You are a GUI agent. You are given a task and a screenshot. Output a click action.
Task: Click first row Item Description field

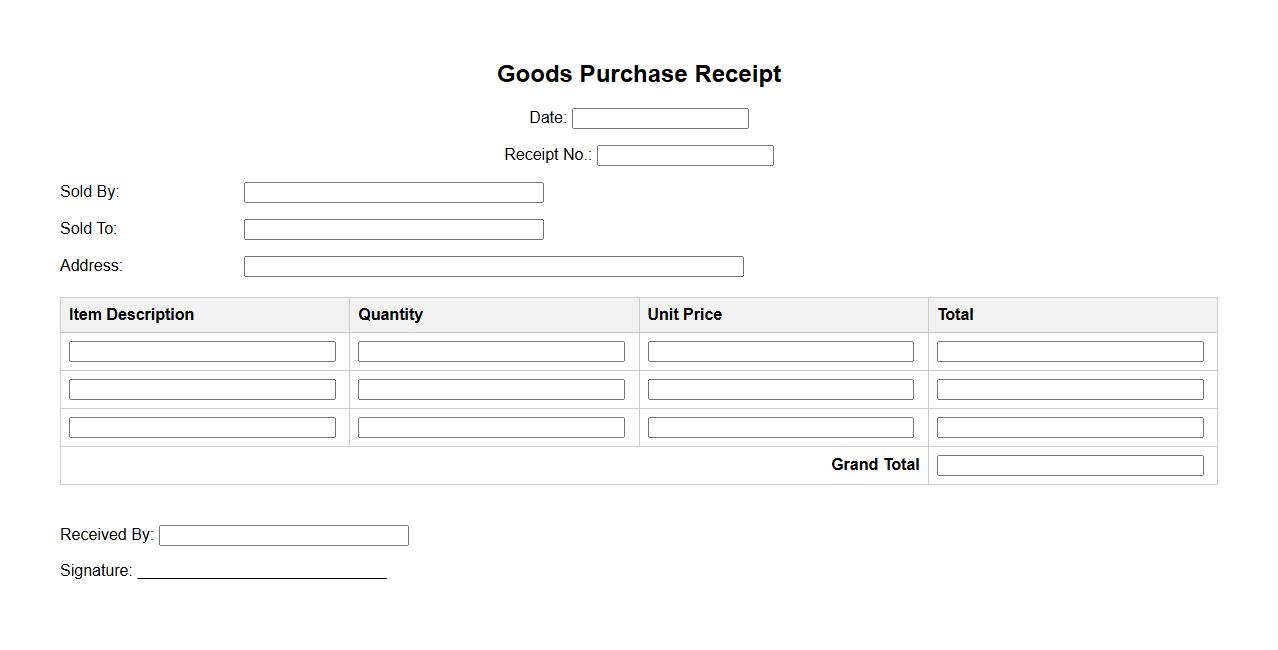pyautogui.click(x=202, y=352)
